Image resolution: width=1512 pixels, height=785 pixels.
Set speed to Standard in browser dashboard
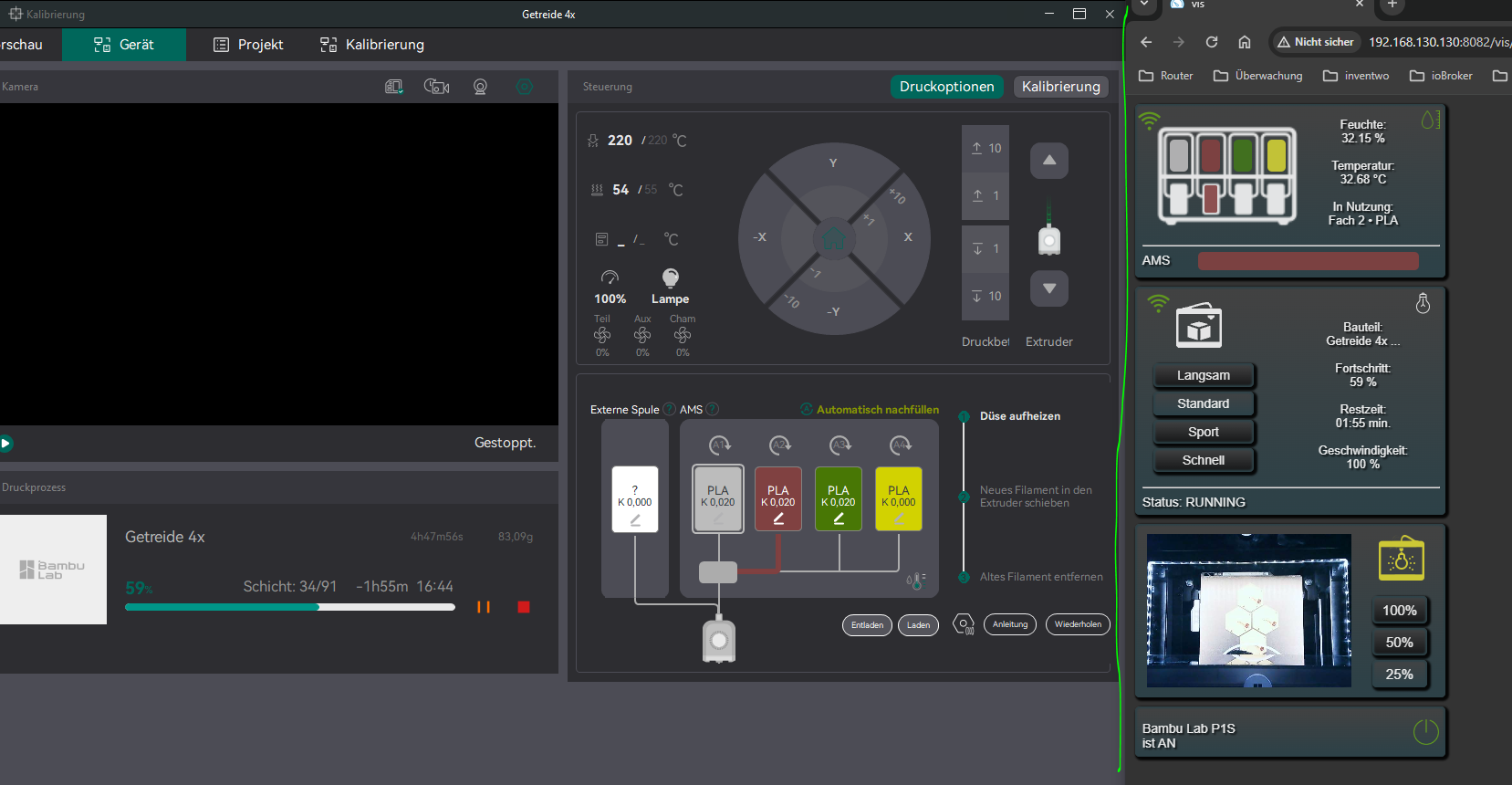coord(1203,403)
